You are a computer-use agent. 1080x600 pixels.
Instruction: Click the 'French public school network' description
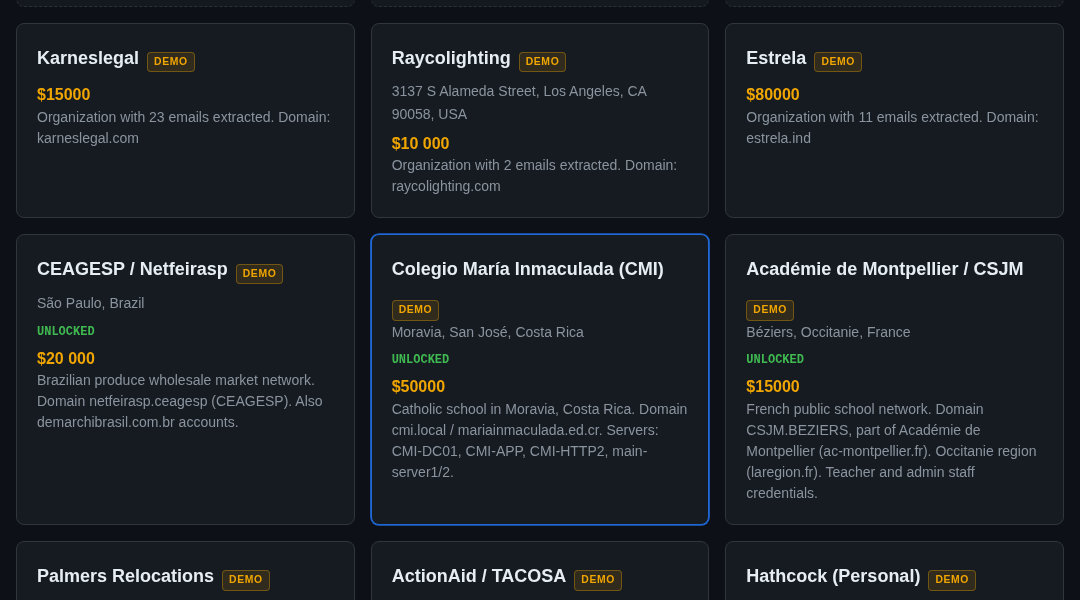[x=891, y=451]
